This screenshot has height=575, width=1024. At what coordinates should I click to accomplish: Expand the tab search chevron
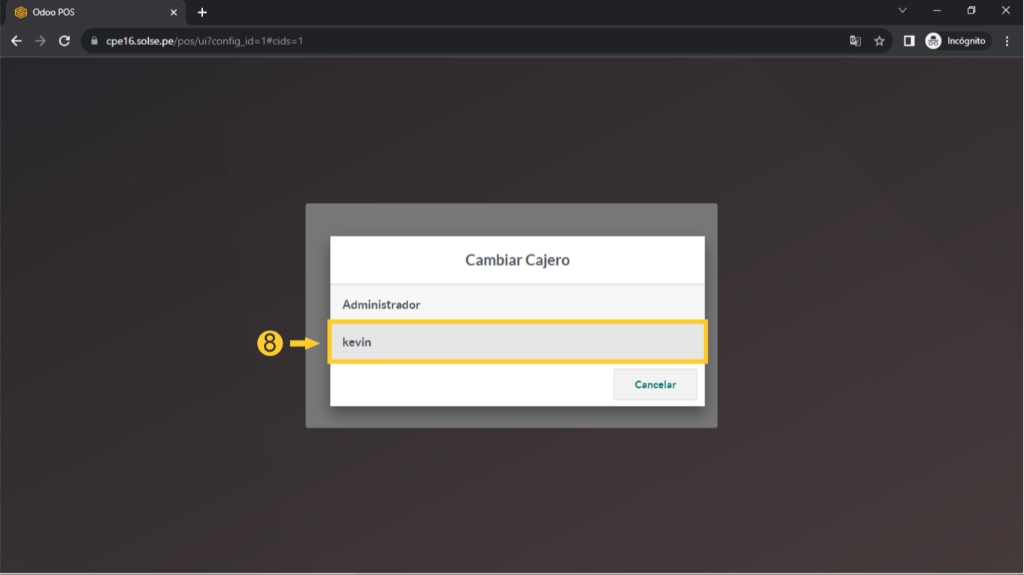click(x=902, y=11)
